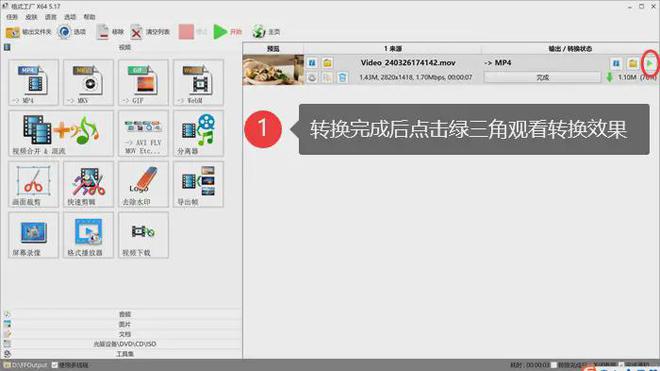The width and height of the screenshot is (660, 371).
Task: Expand the toolset (工具集) category
Action: [x=125, y=354]
